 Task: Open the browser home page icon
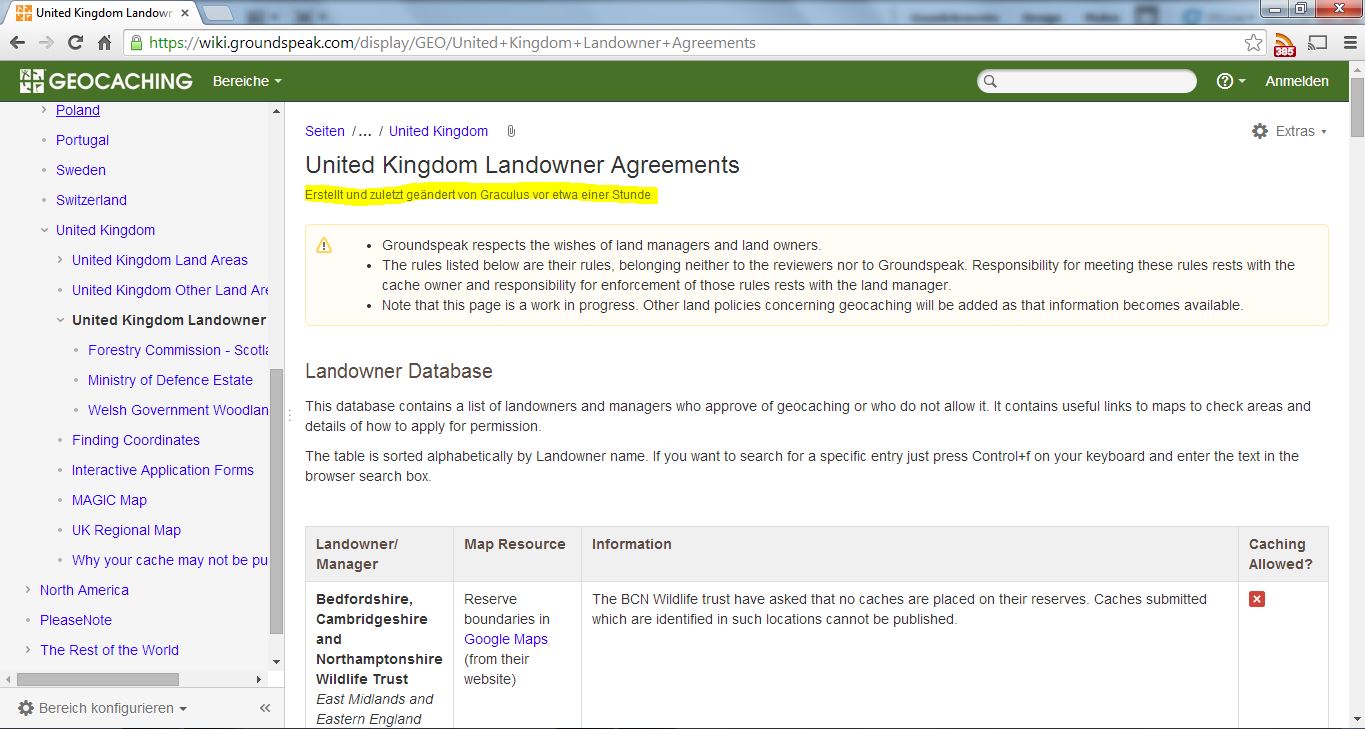click(x=104, y=43)
